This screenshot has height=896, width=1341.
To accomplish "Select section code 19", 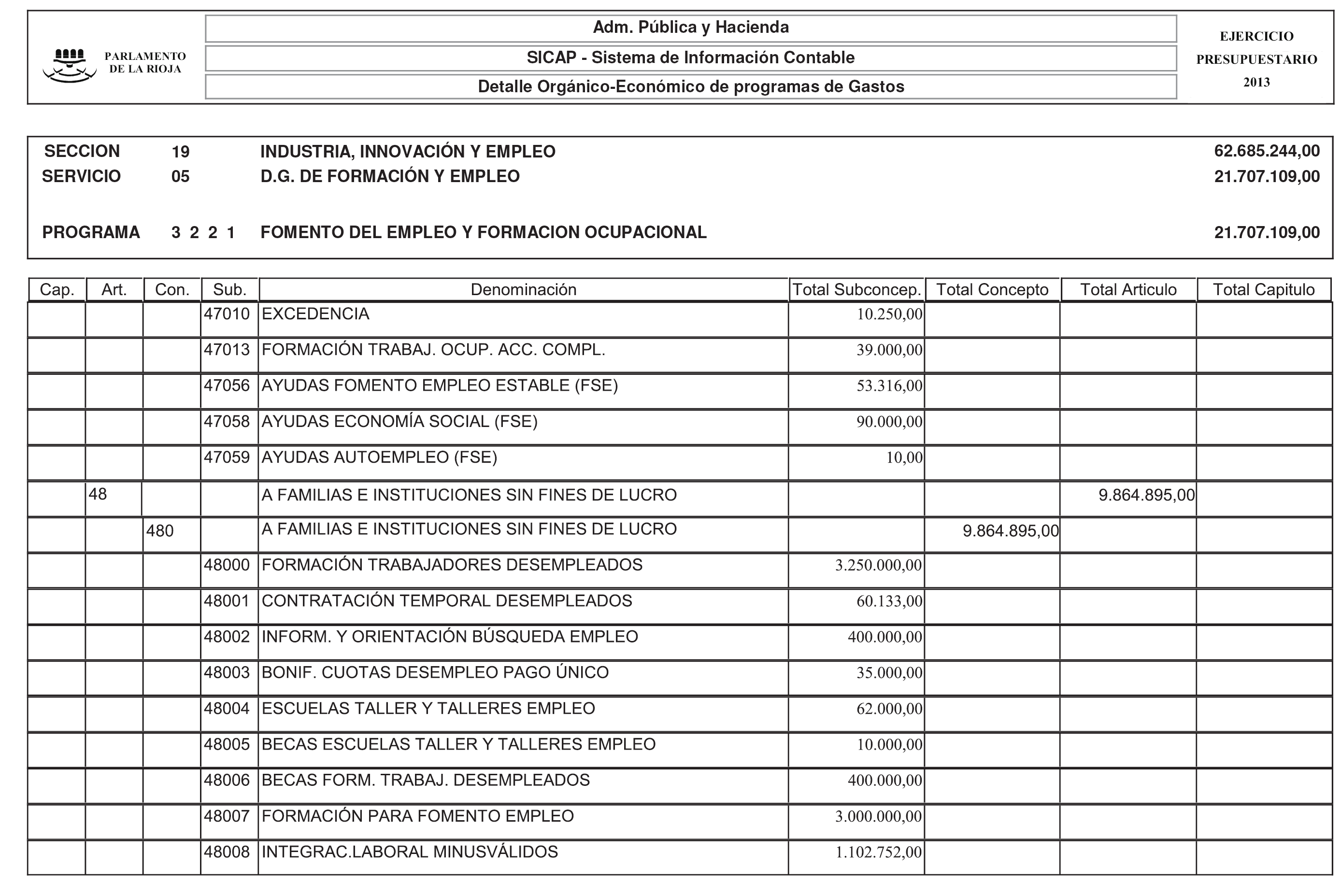I will coord(180,152).
